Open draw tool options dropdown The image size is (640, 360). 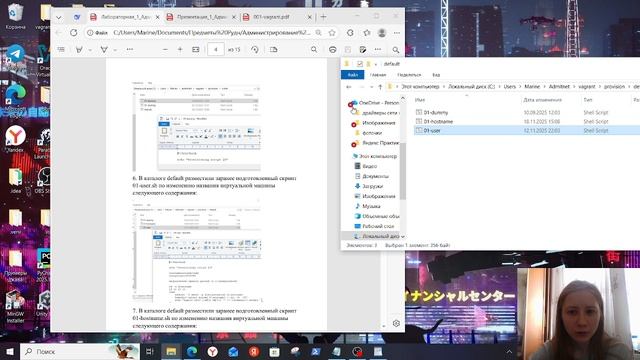click(115, 50)
